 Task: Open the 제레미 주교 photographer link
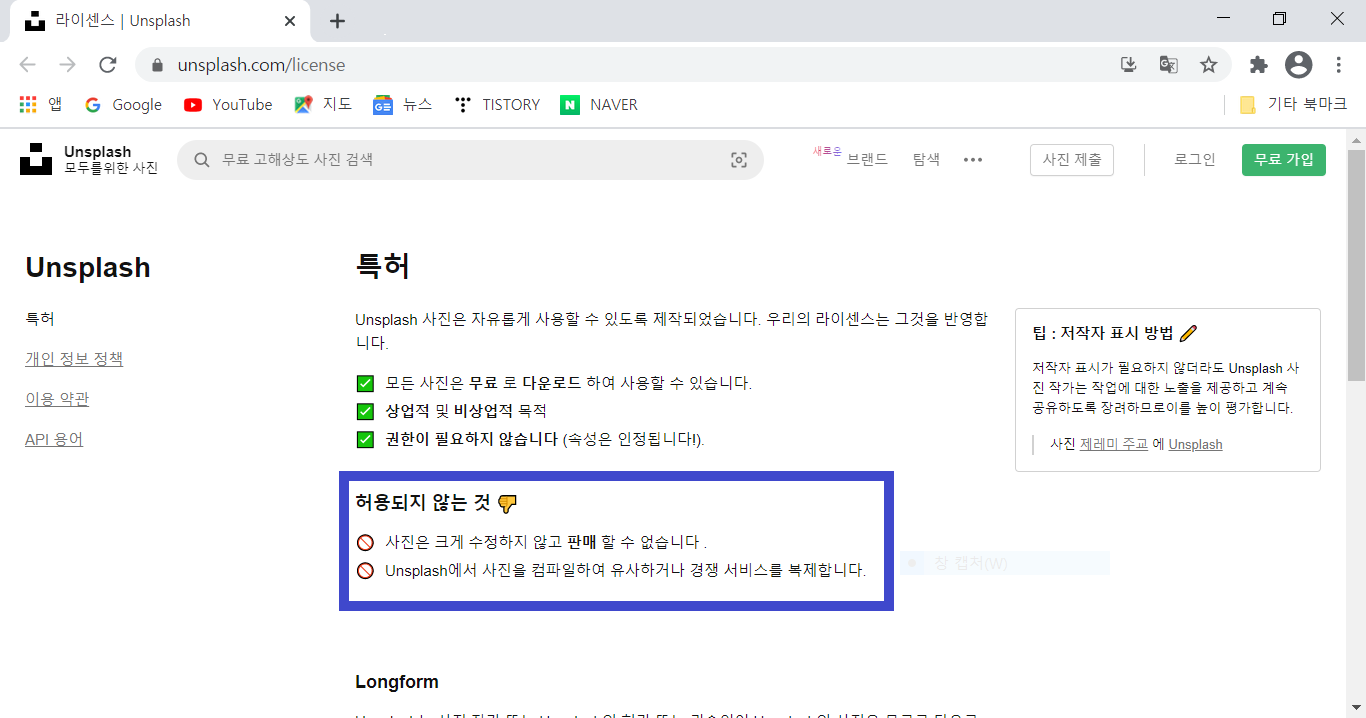[x=1114, y=444]
